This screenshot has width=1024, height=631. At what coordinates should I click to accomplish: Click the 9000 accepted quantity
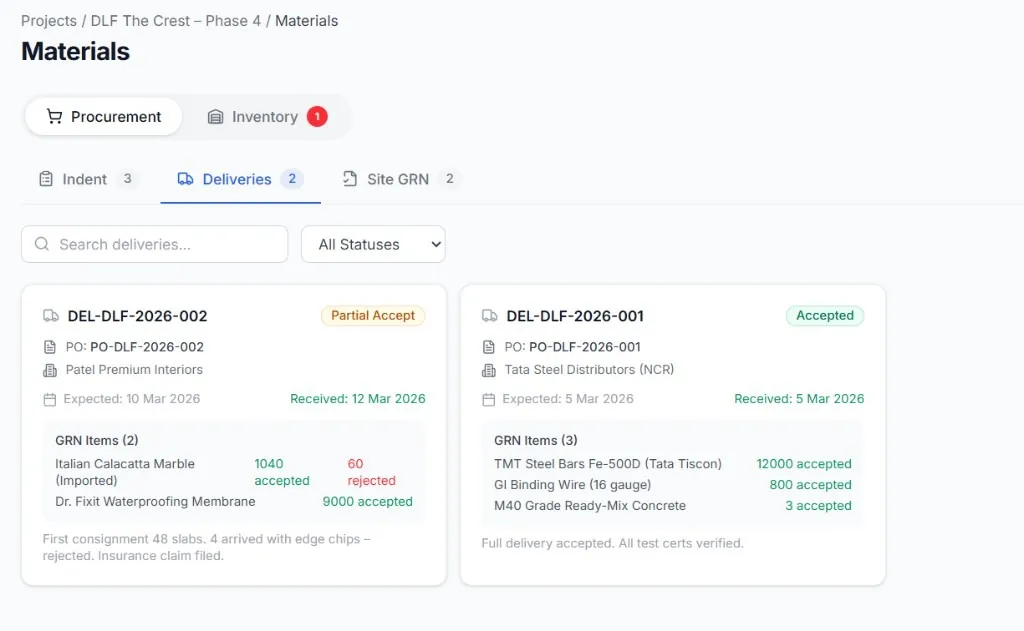tap(368, 502)
